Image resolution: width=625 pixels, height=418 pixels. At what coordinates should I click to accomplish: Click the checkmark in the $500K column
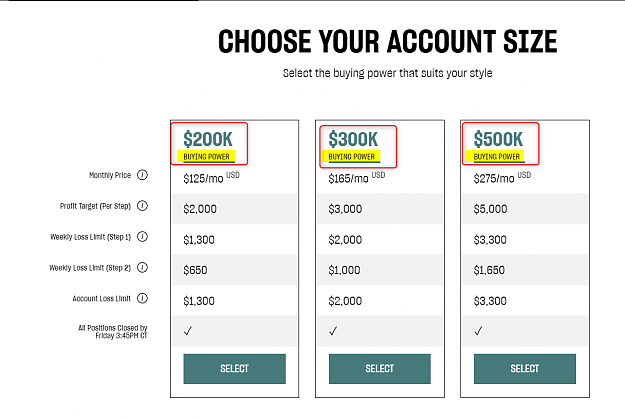click(478, 331)
